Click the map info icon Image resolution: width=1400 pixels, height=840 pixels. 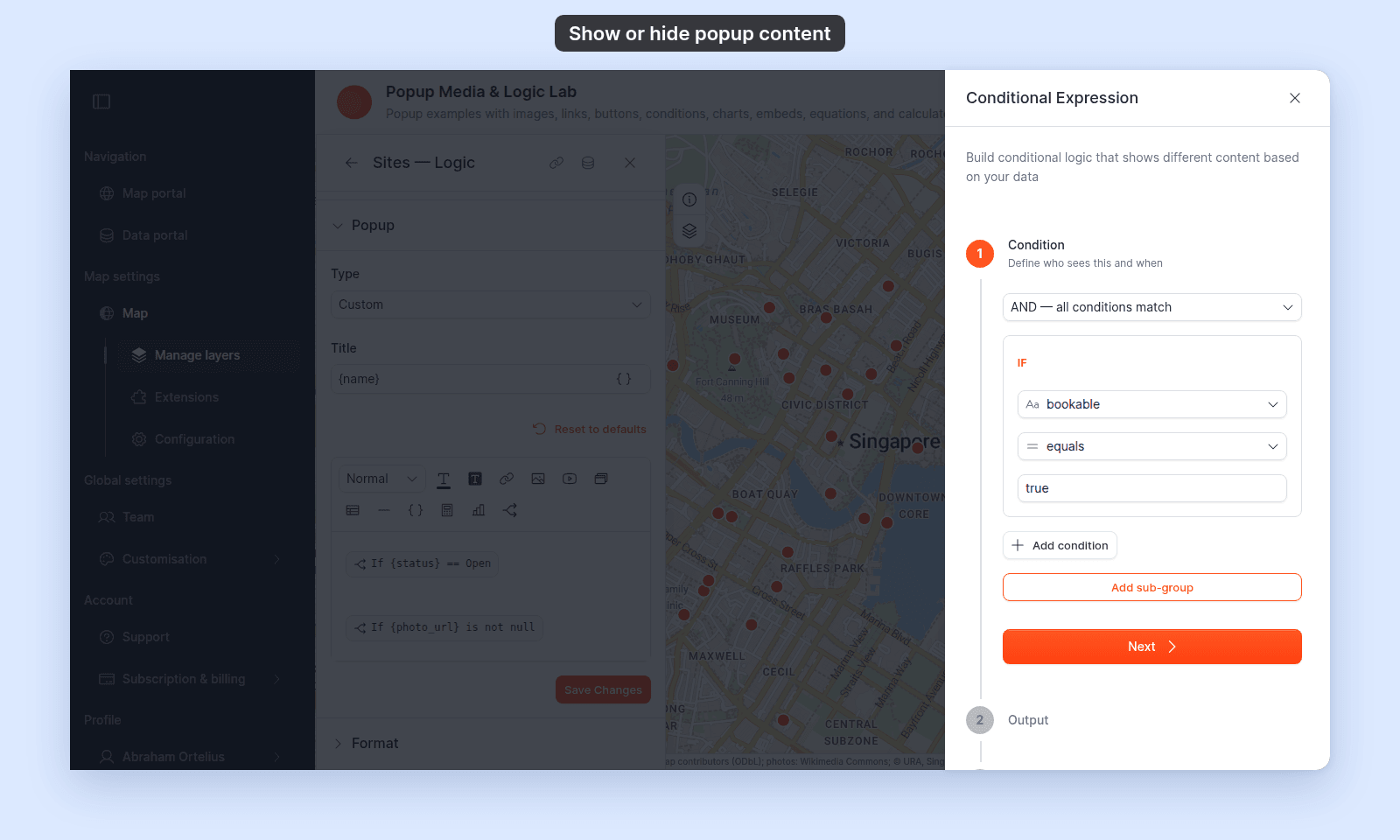(689, 199)
